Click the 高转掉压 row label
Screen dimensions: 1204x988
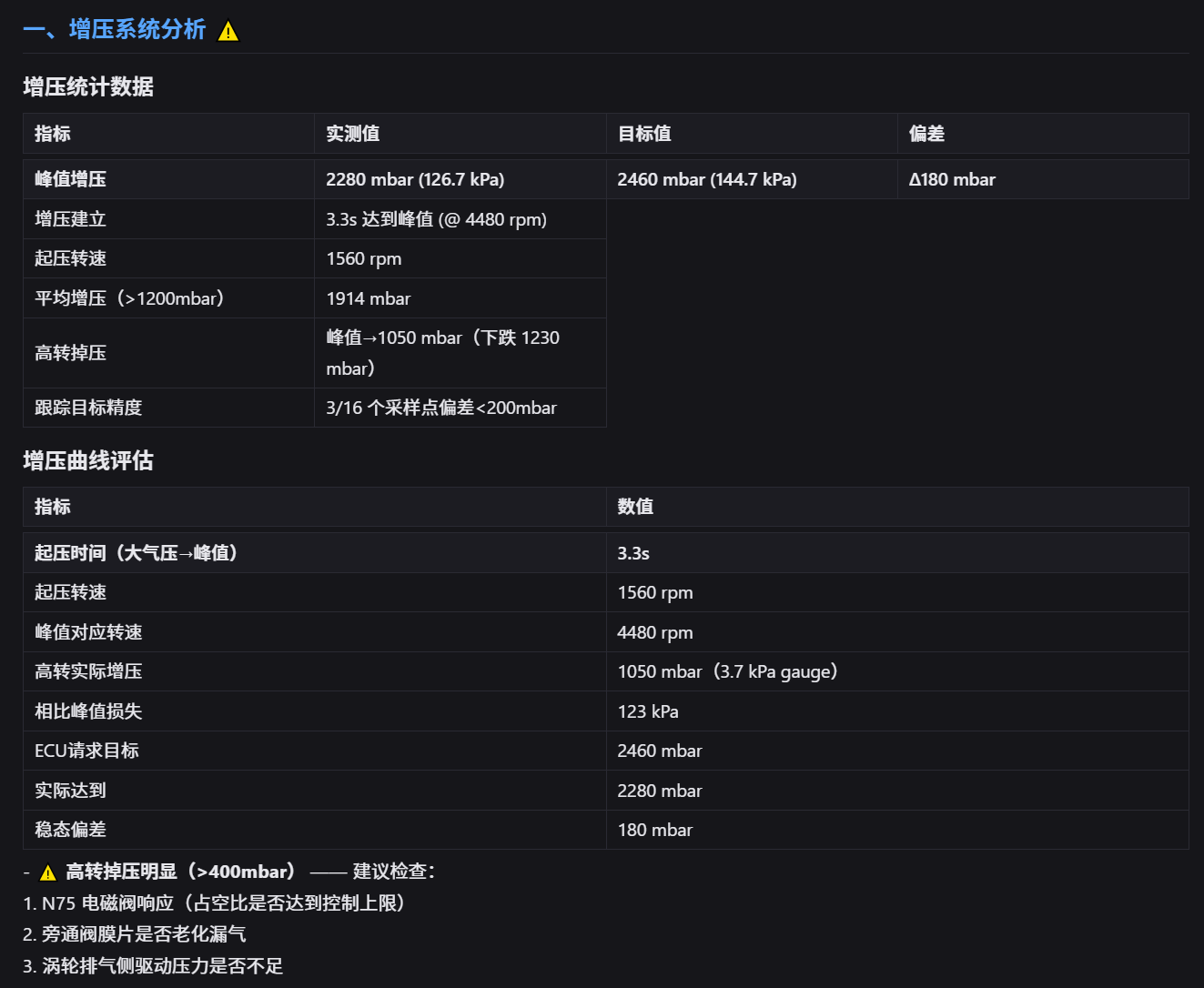click(x=70, y=353)
